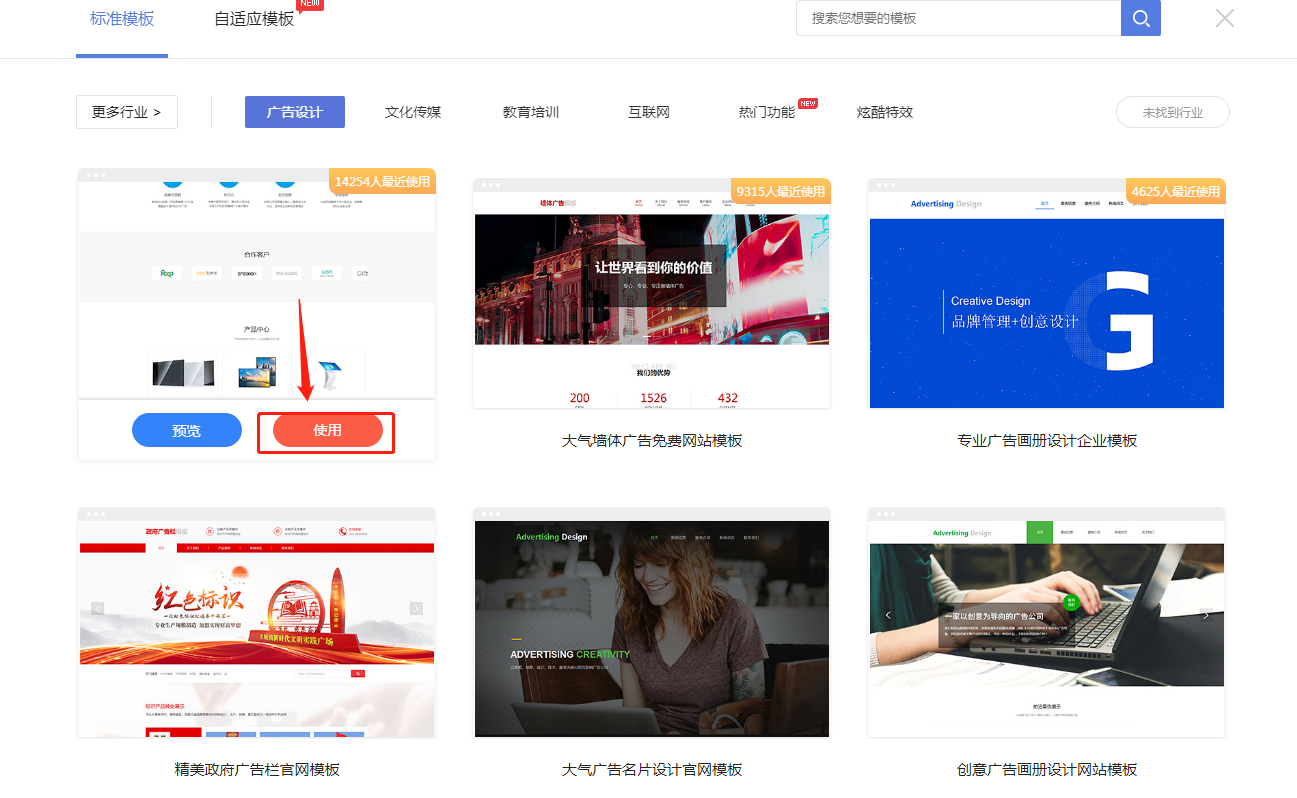This screenshot has width=1297, height=798.
Task: Click the blue 预览 button
Action: click(187, 430)
